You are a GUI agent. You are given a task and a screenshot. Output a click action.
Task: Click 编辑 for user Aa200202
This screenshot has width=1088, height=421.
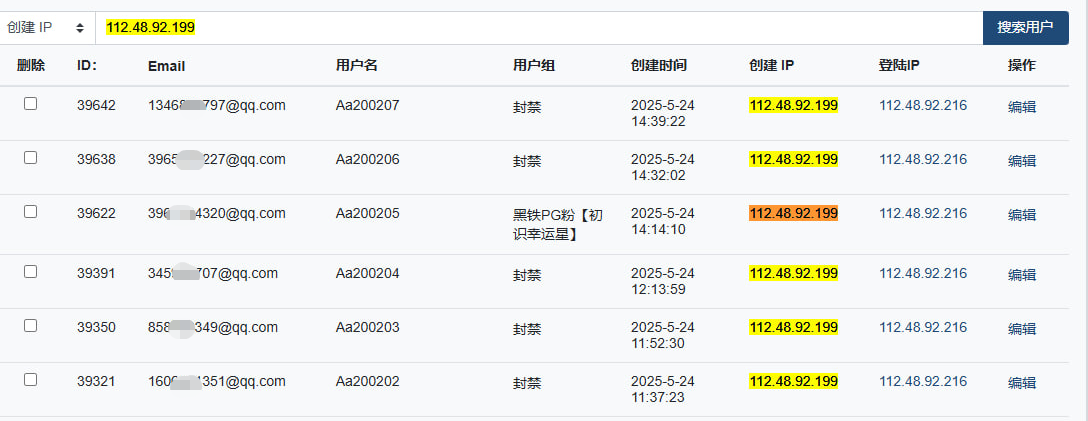pyautogui.click(x=1021, y=383)
